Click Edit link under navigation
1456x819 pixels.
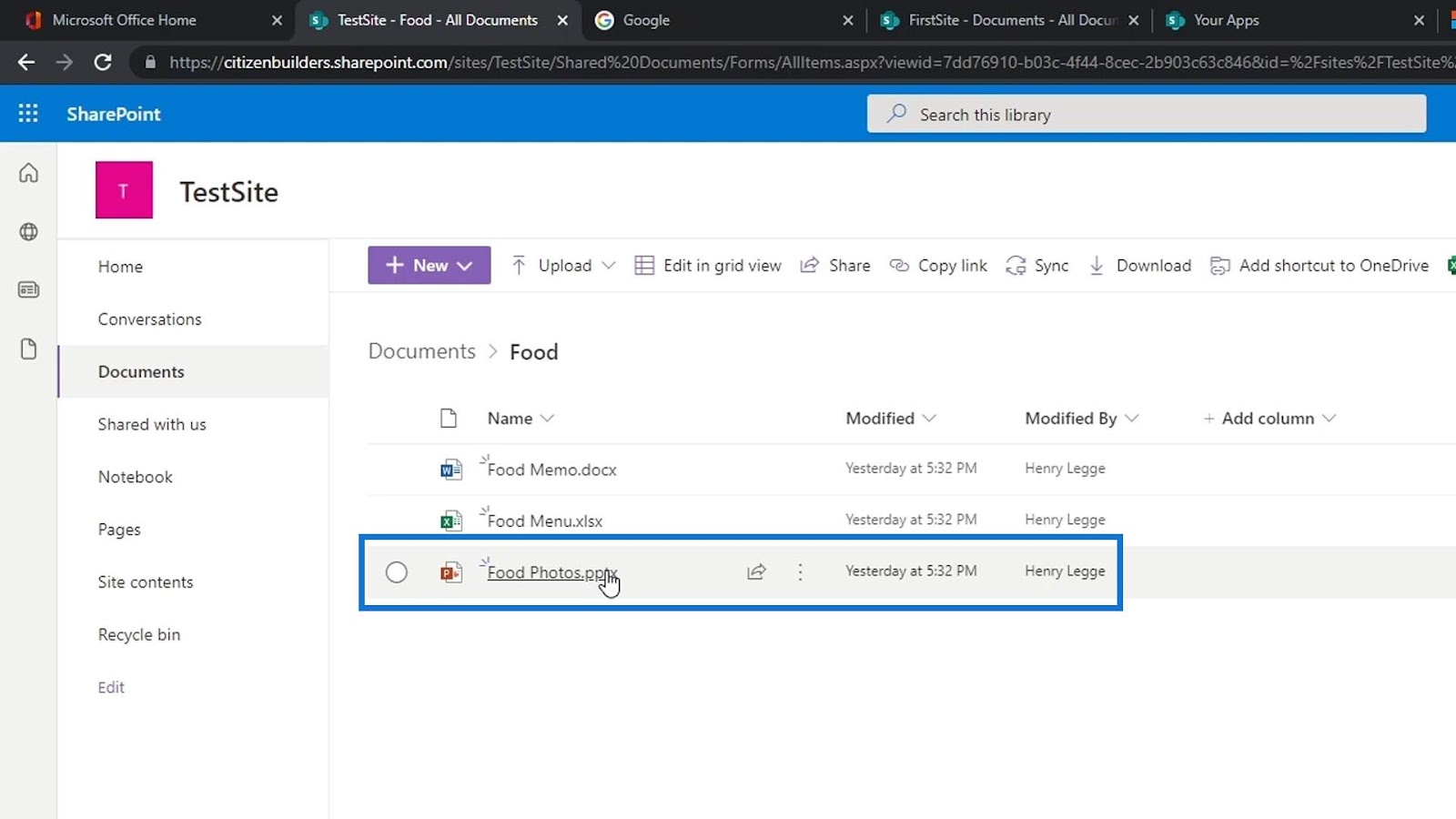coord(111,687)
